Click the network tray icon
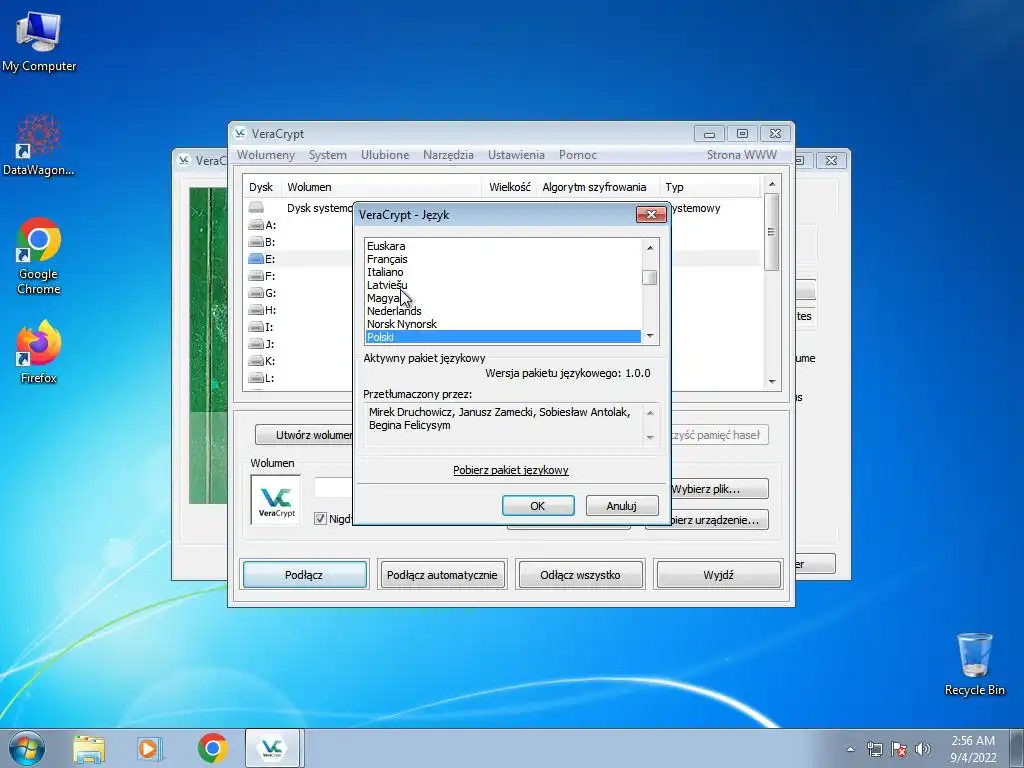Image resolution: width=1024 pixels, height=768 pixels. tap(874, 749)
